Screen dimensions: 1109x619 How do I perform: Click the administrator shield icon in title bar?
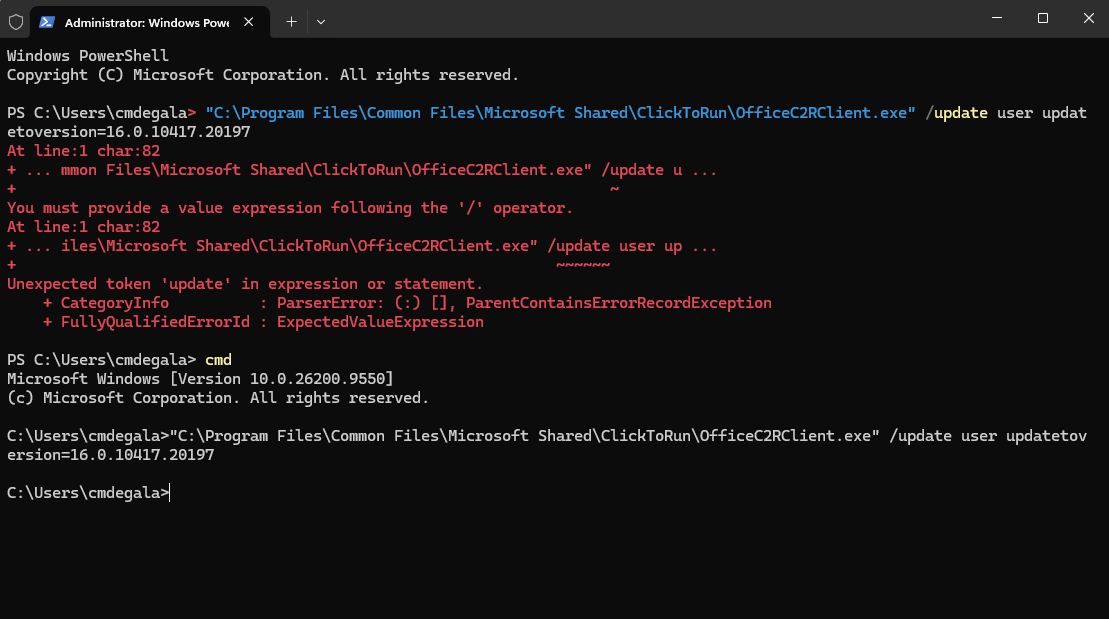(16, 22)
